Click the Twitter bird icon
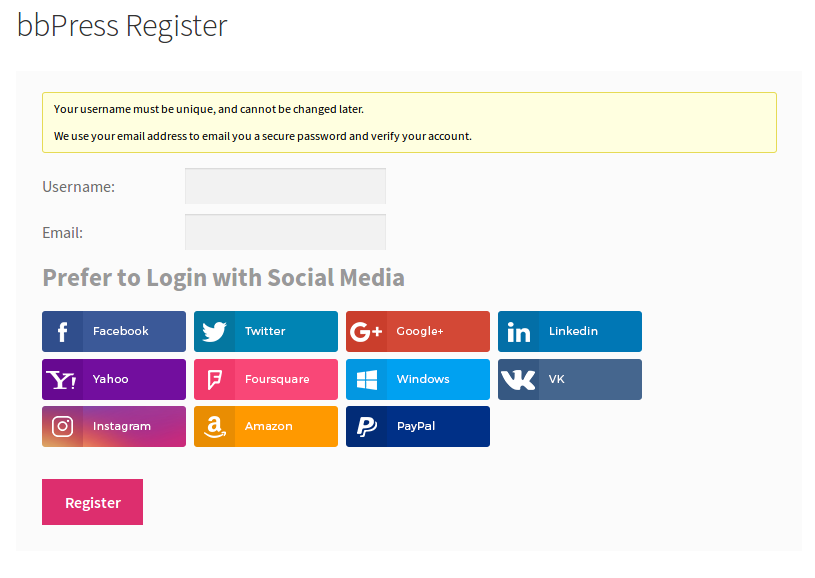The height and width of the screenshot is (578, 815). (214, 332)
